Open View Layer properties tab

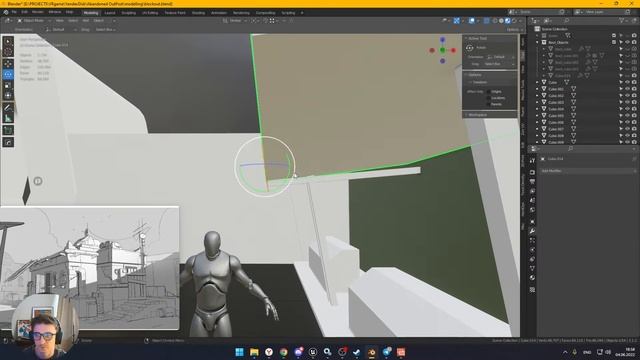coord(532,191)
